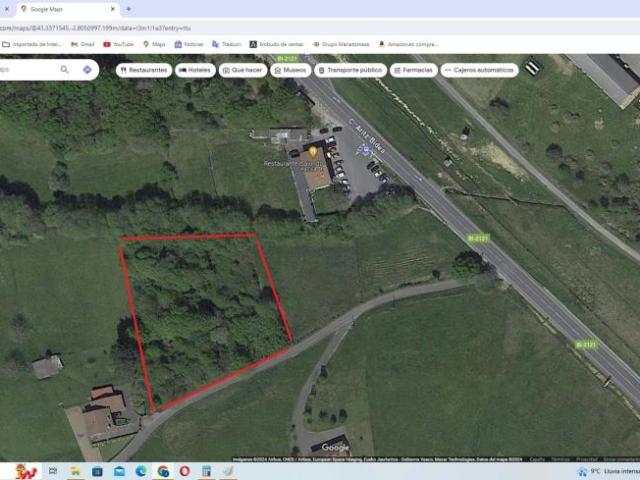Click the restaurant pin marker on map
640x480 pixels.
tap(313, 152)
